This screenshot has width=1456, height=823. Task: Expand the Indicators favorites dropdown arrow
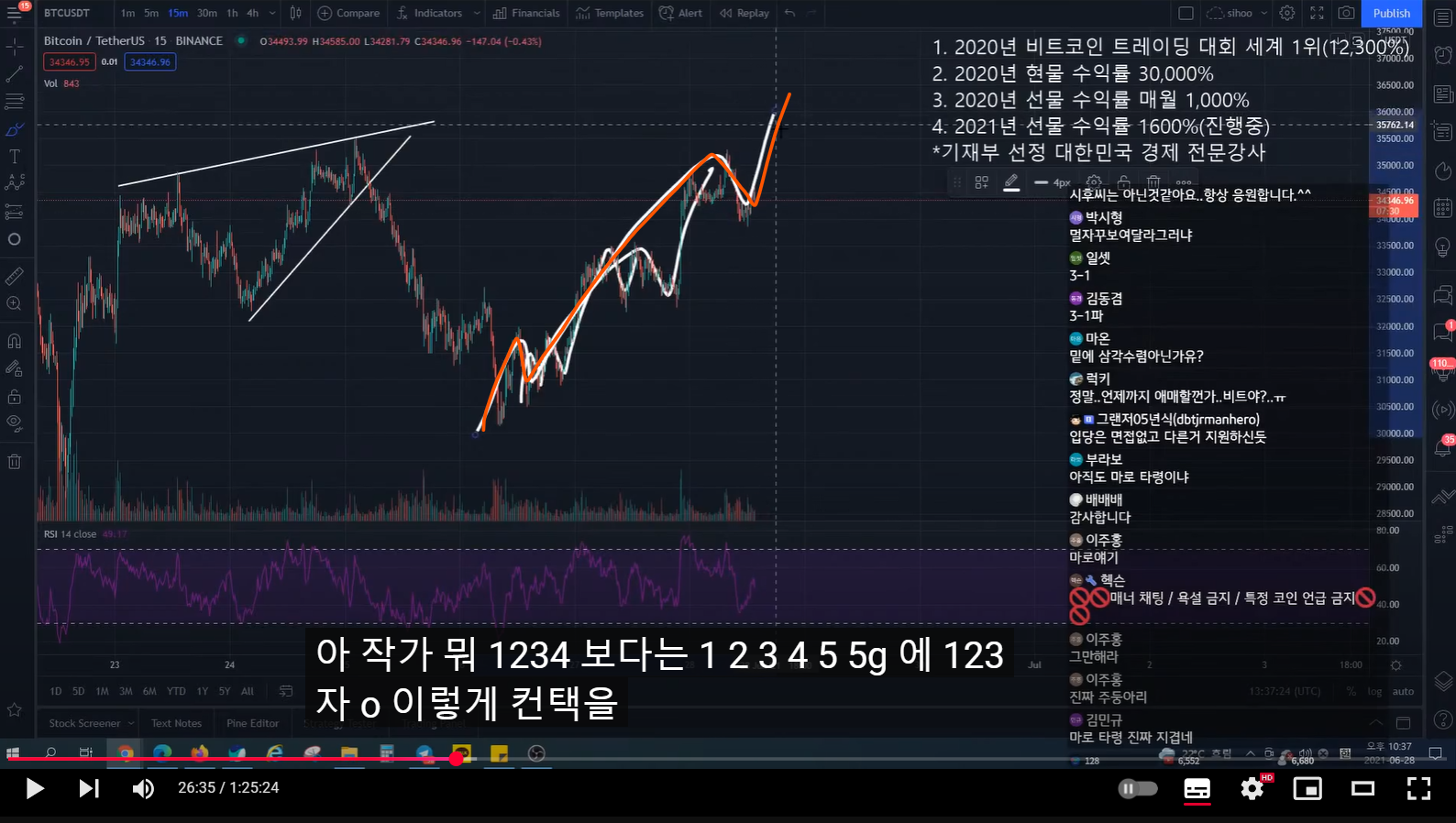[477, 13]
